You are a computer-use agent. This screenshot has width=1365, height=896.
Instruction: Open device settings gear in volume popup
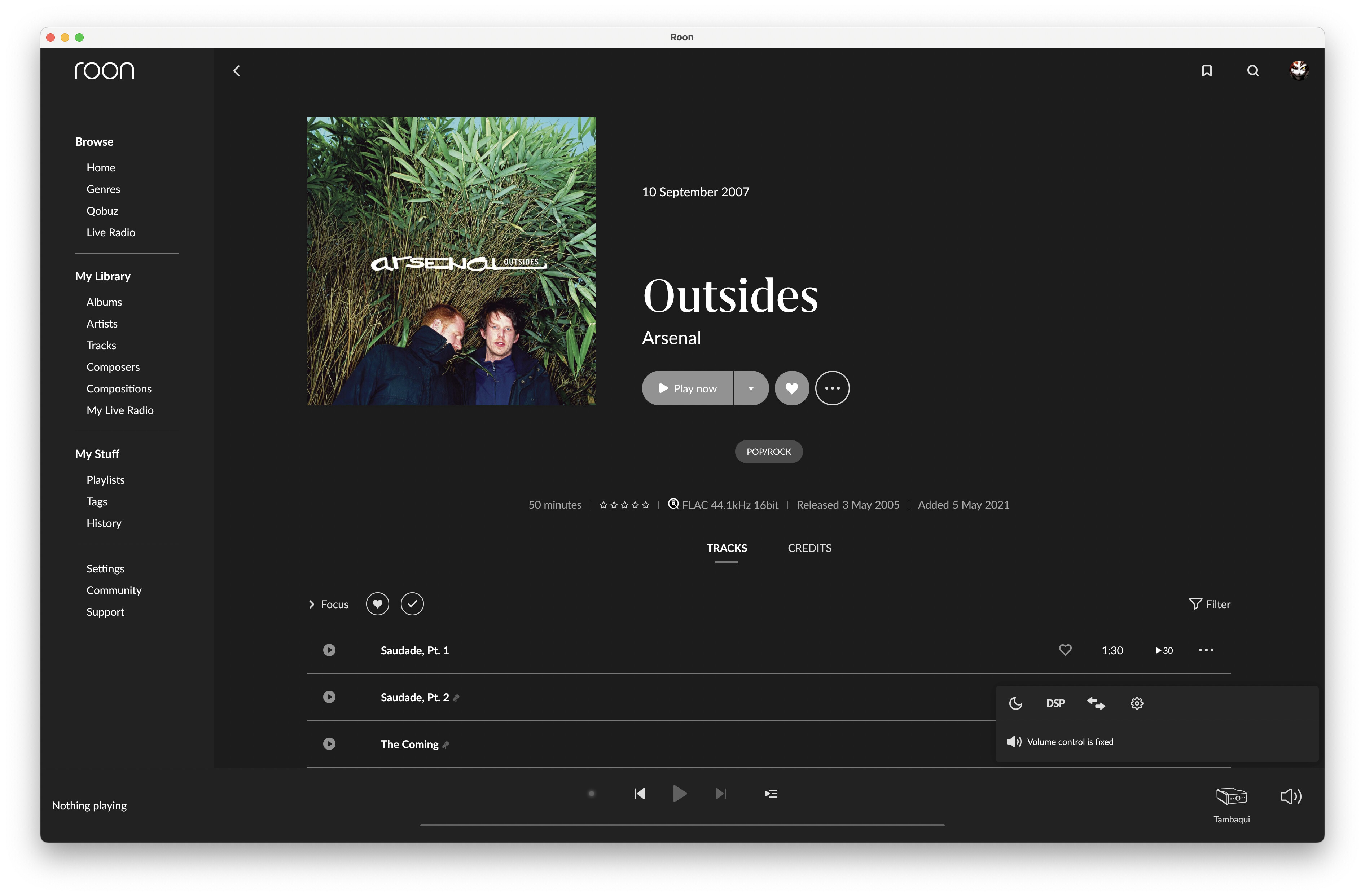pyautogui.click(x=1137, y=703)
